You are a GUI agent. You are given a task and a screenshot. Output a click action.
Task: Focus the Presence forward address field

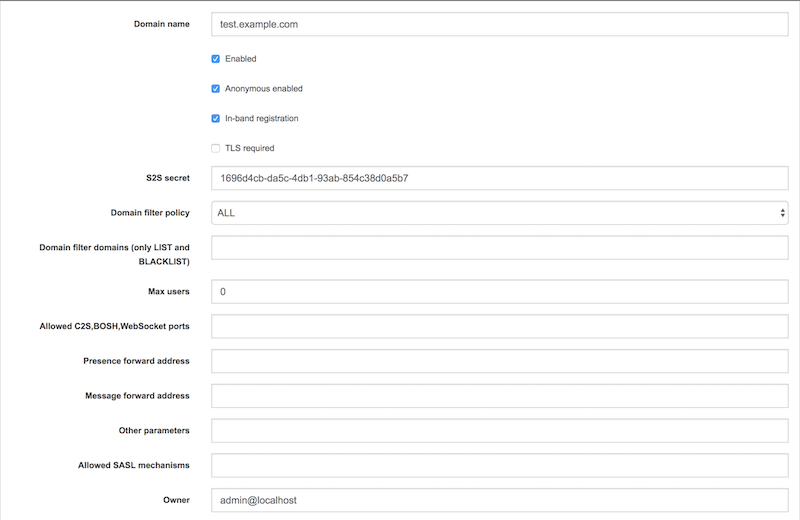(500, 361)
